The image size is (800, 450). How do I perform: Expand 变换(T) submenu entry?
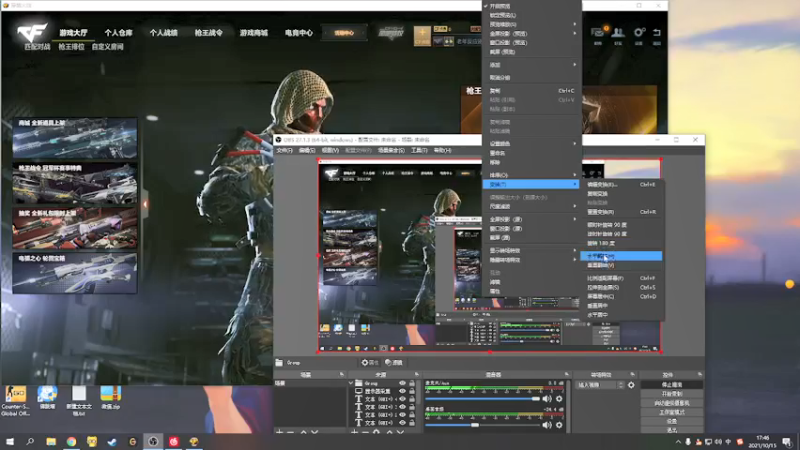tap(531, 184)
